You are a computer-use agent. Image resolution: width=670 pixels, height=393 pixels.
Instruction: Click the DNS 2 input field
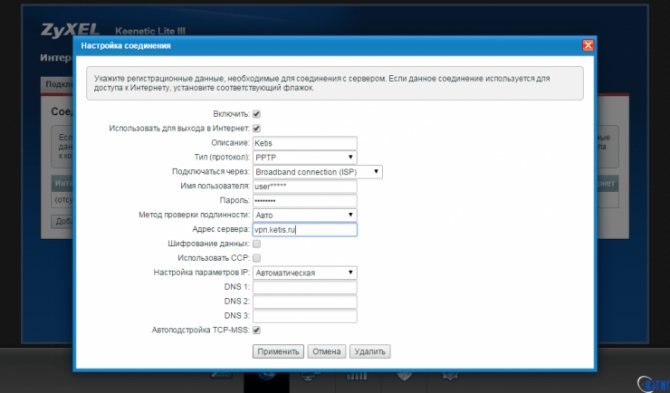tap(305, 302)
